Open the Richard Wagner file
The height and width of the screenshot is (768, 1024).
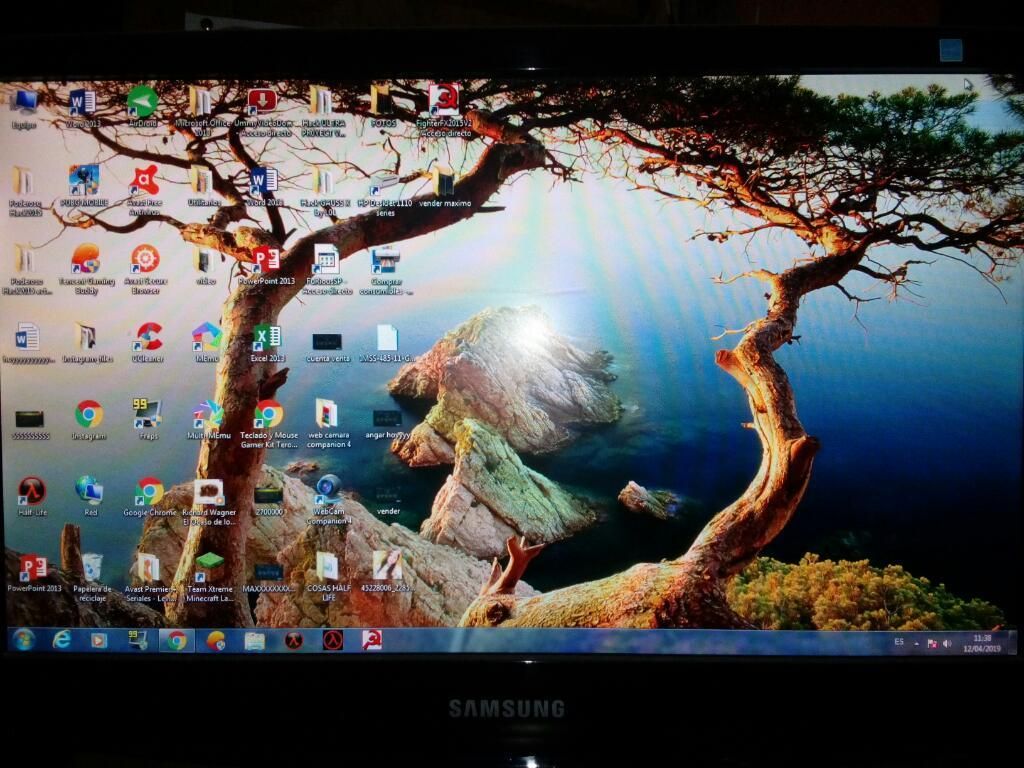point(209,502)
